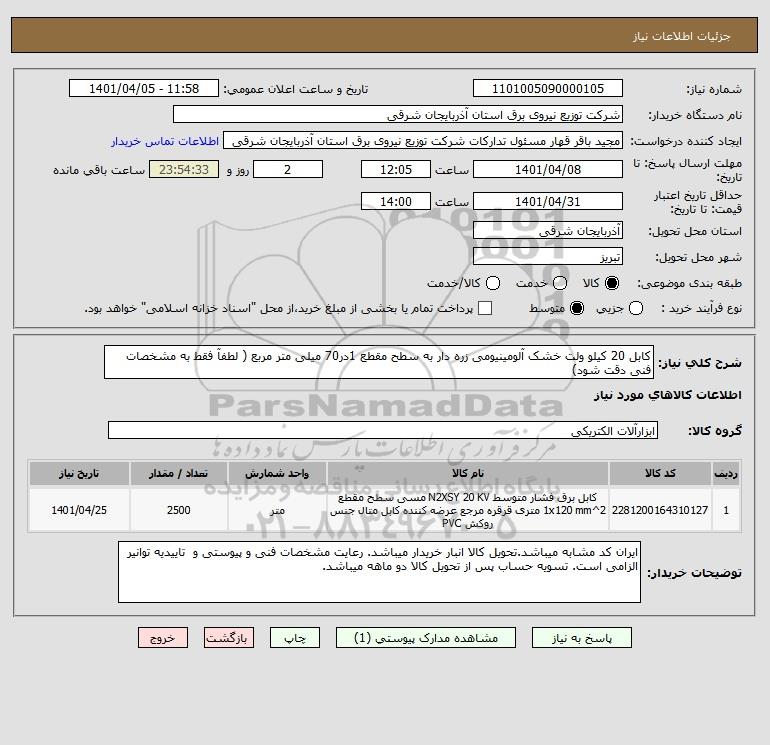The image size is (770, 745).
Task: Click the کد کالا column header
Action: click(x=660, y=473)
